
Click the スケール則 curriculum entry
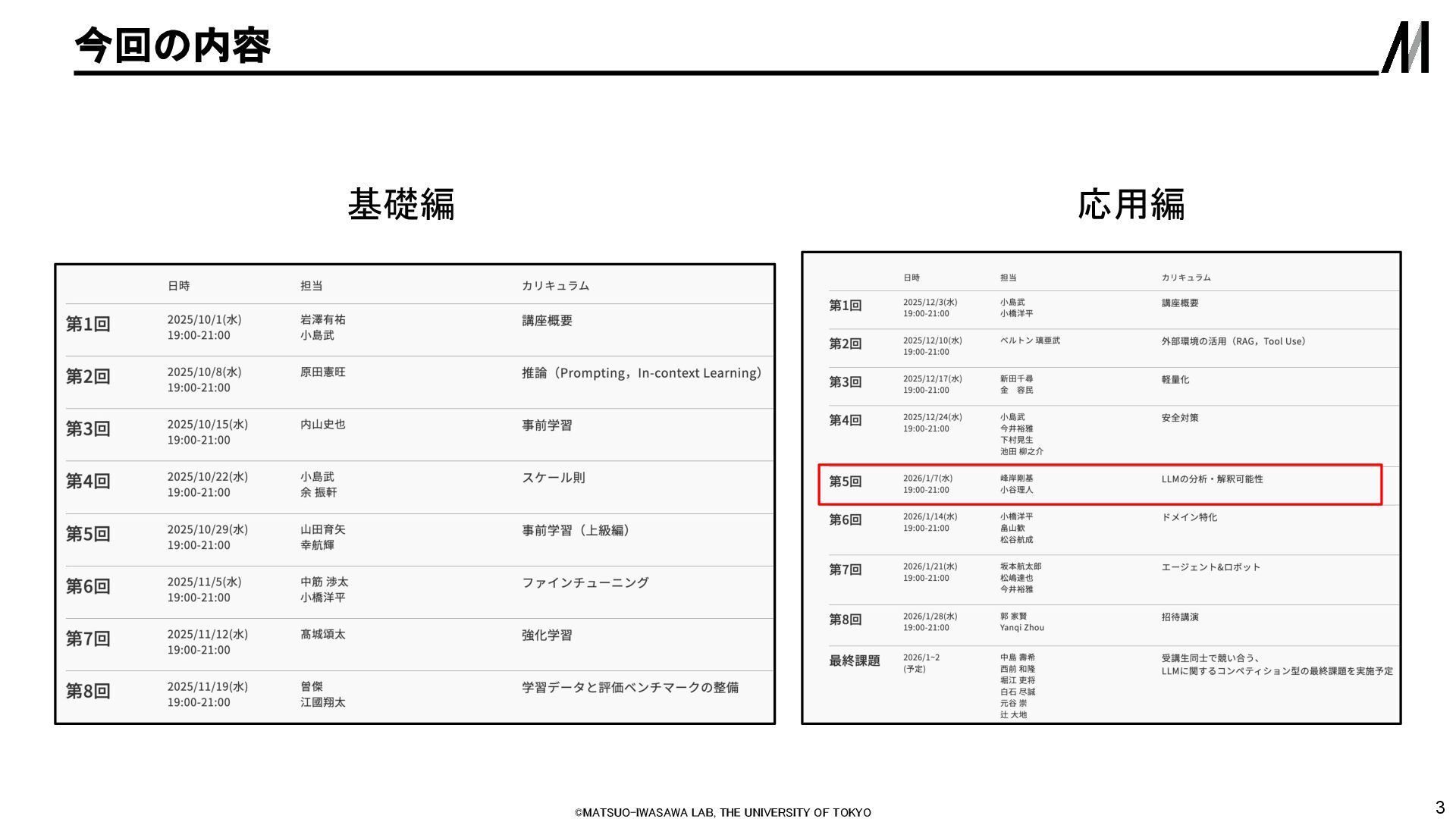pyautogui.click(x=553, y=478)
